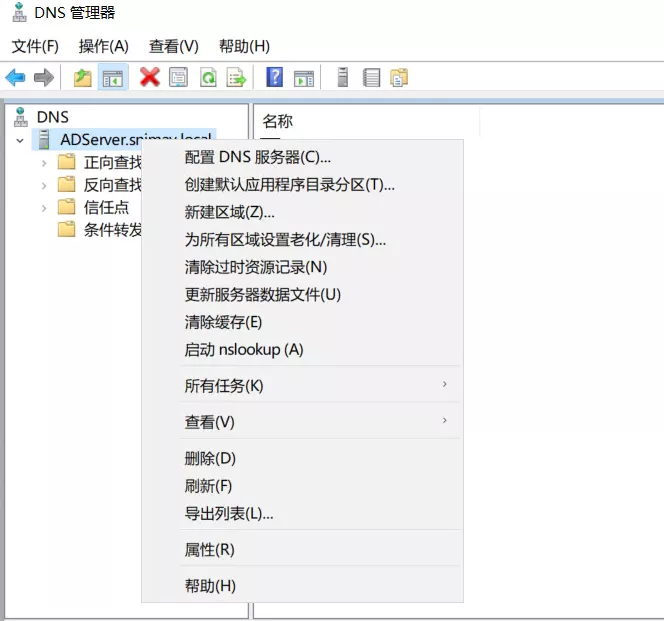Screen dimensions: 664x621
Task: Click the 名称 column header
Action: 278,121
